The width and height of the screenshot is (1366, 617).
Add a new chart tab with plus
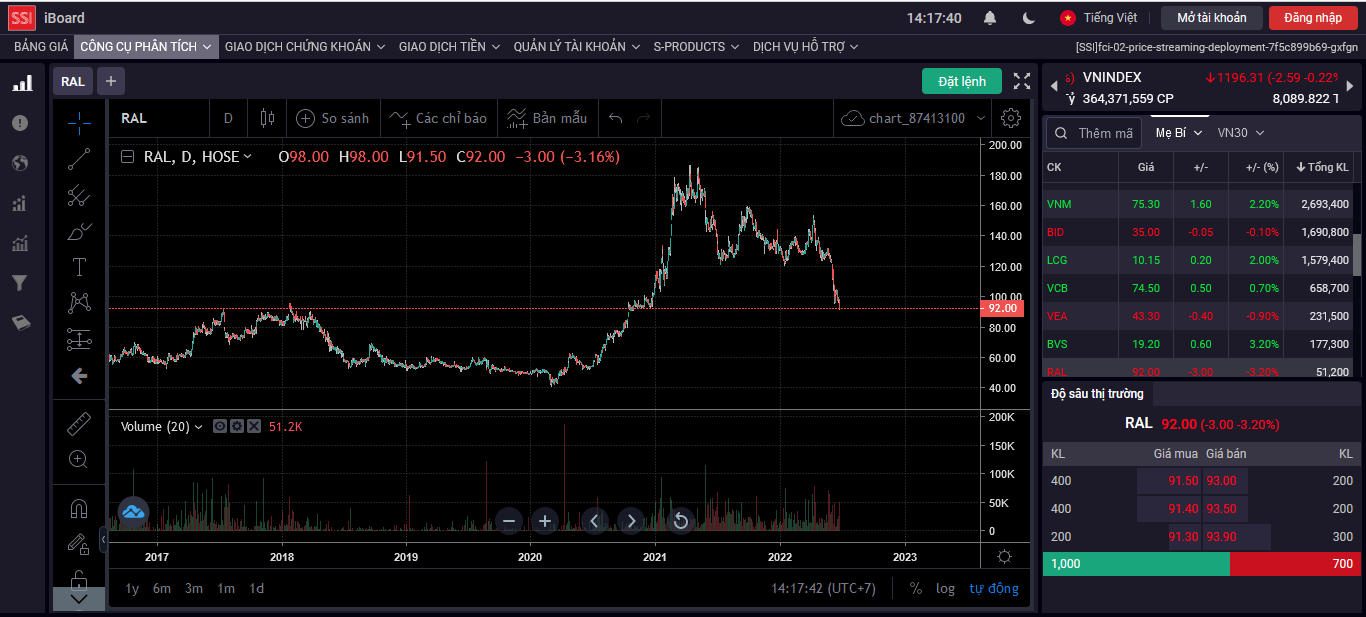click(111, 81)
